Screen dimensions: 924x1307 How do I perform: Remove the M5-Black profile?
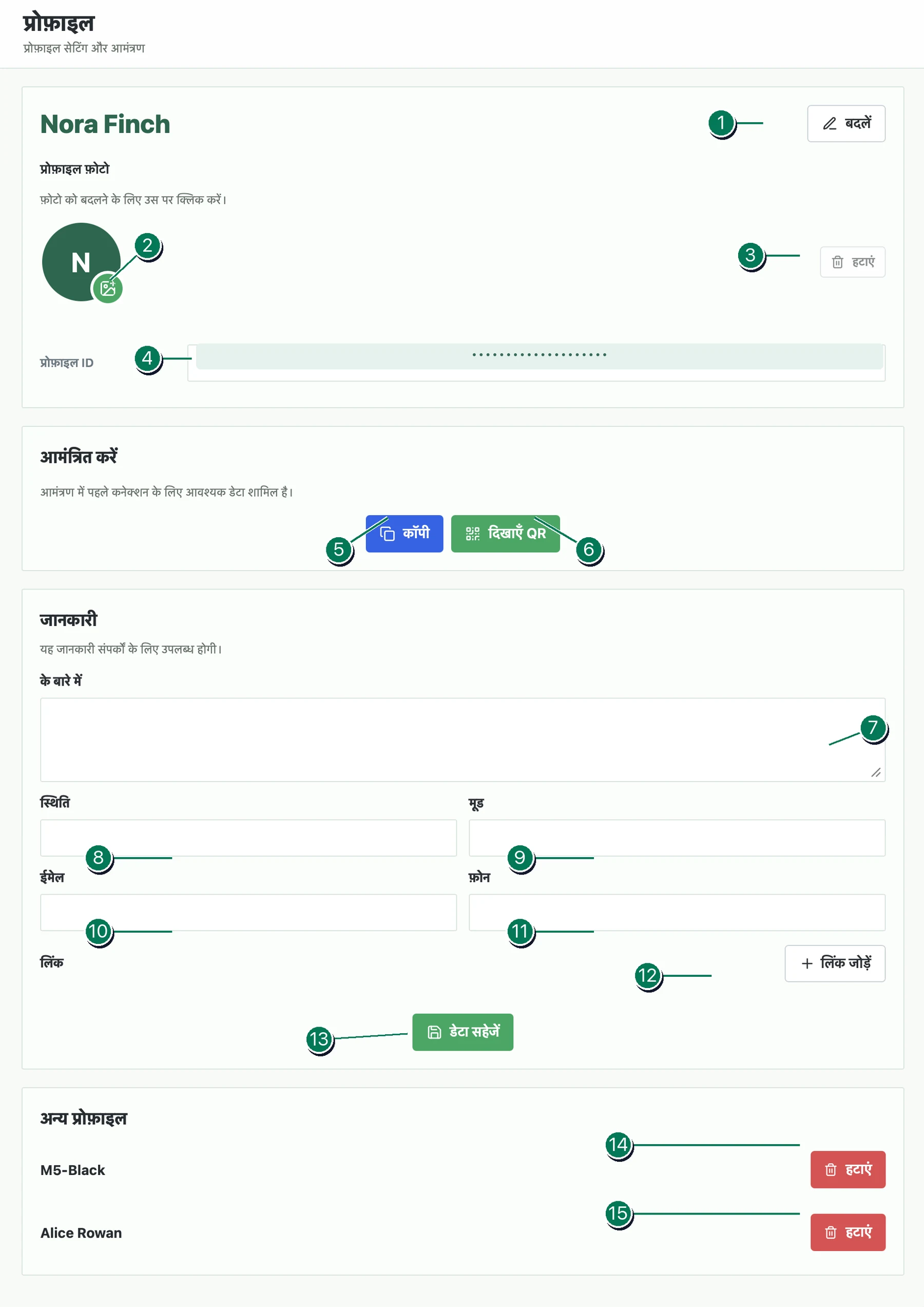click(847, 1169)
